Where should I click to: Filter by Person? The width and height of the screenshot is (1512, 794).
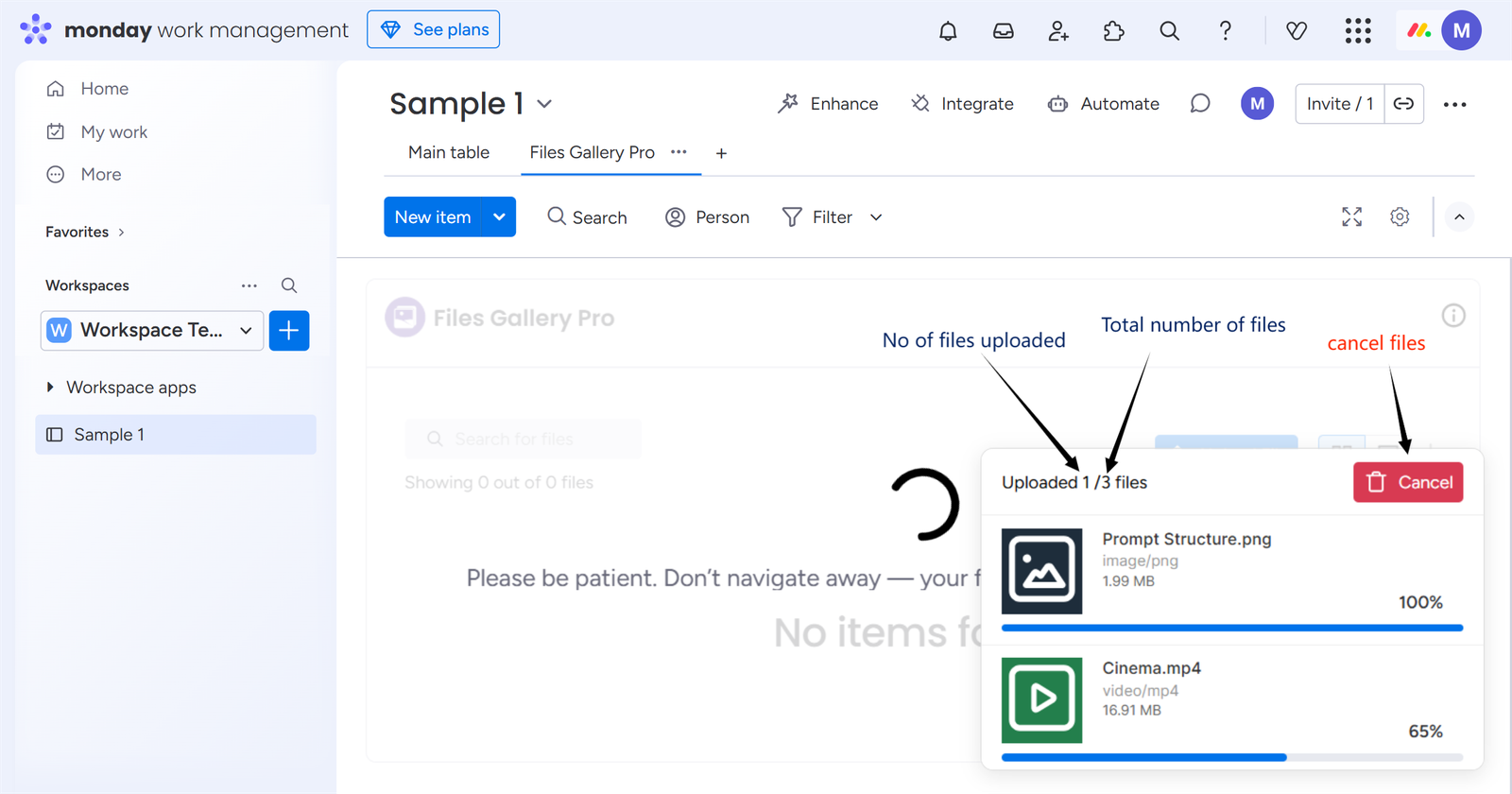pyautogui.click(x=707, y=217)
